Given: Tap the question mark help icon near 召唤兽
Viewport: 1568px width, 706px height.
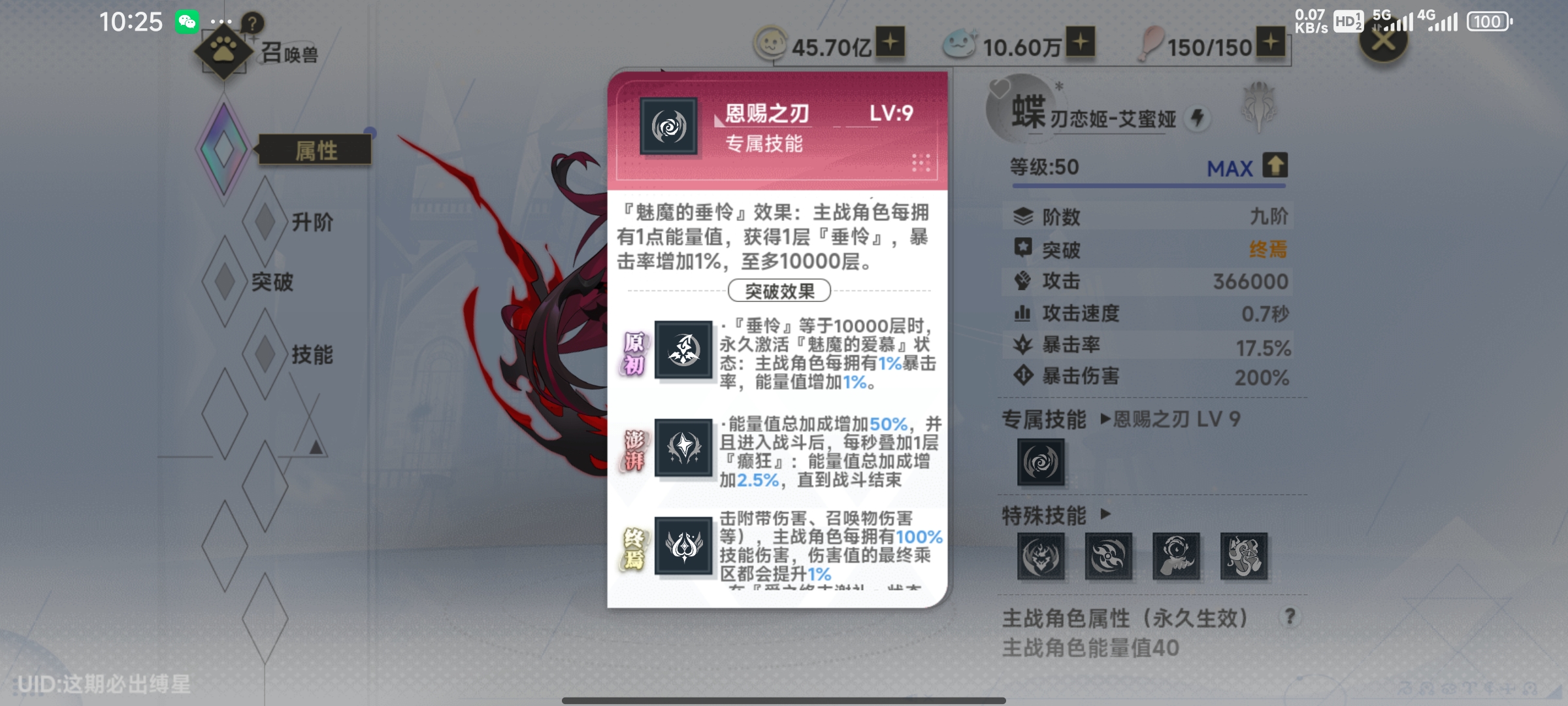Looking at the screenshot, I should (x=252, y=24).
